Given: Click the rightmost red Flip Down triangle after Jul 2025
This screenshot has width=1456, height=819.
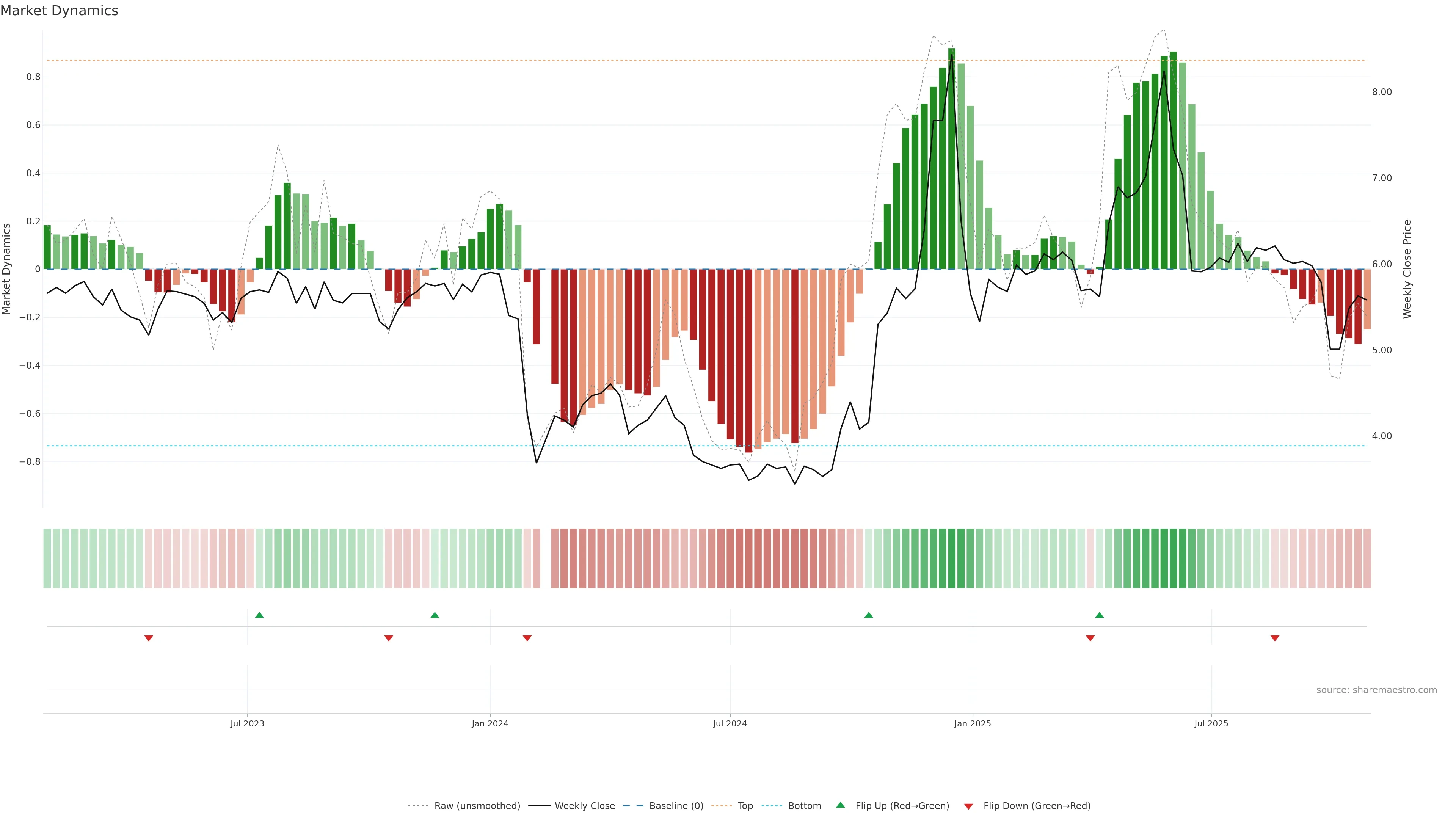Looking at the screenshot, I should tap(1275, 638).
